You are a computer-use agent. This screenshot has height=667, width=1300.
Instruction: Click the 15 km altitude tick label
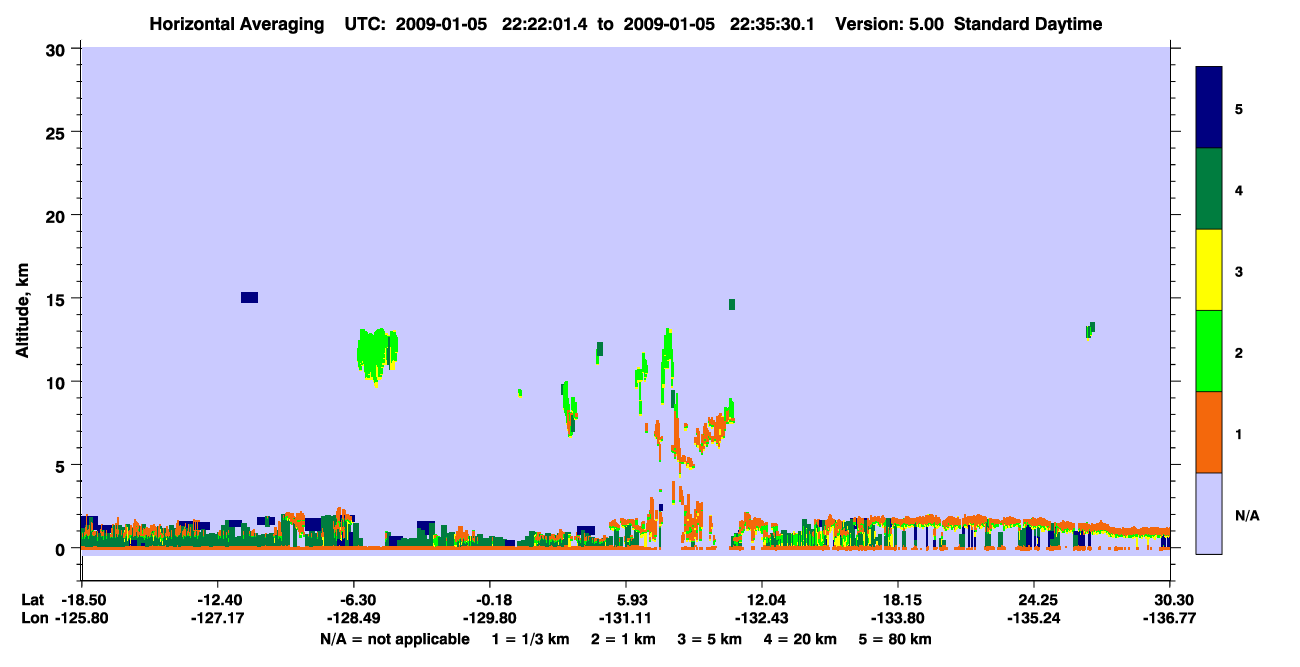coord(57,298)
